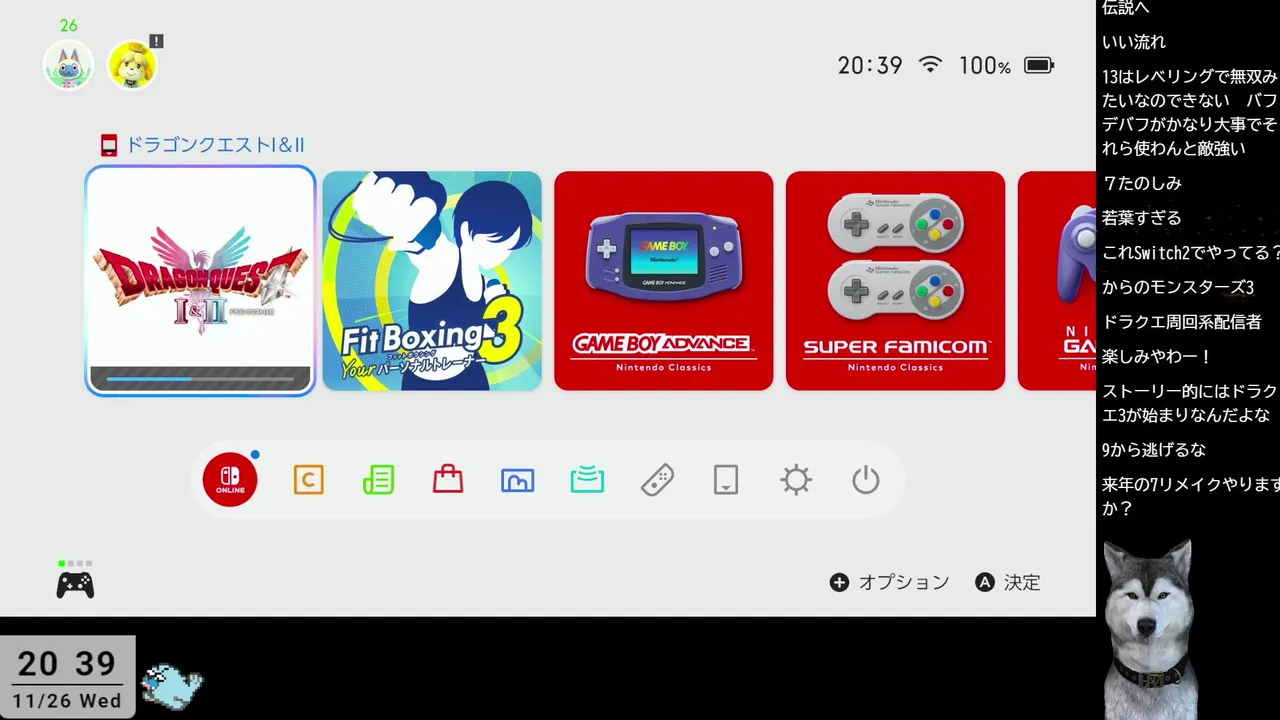
Task: Click chat comment starting with 13はレベリング
Action: pyautogui.click(x=1190, y=113)
